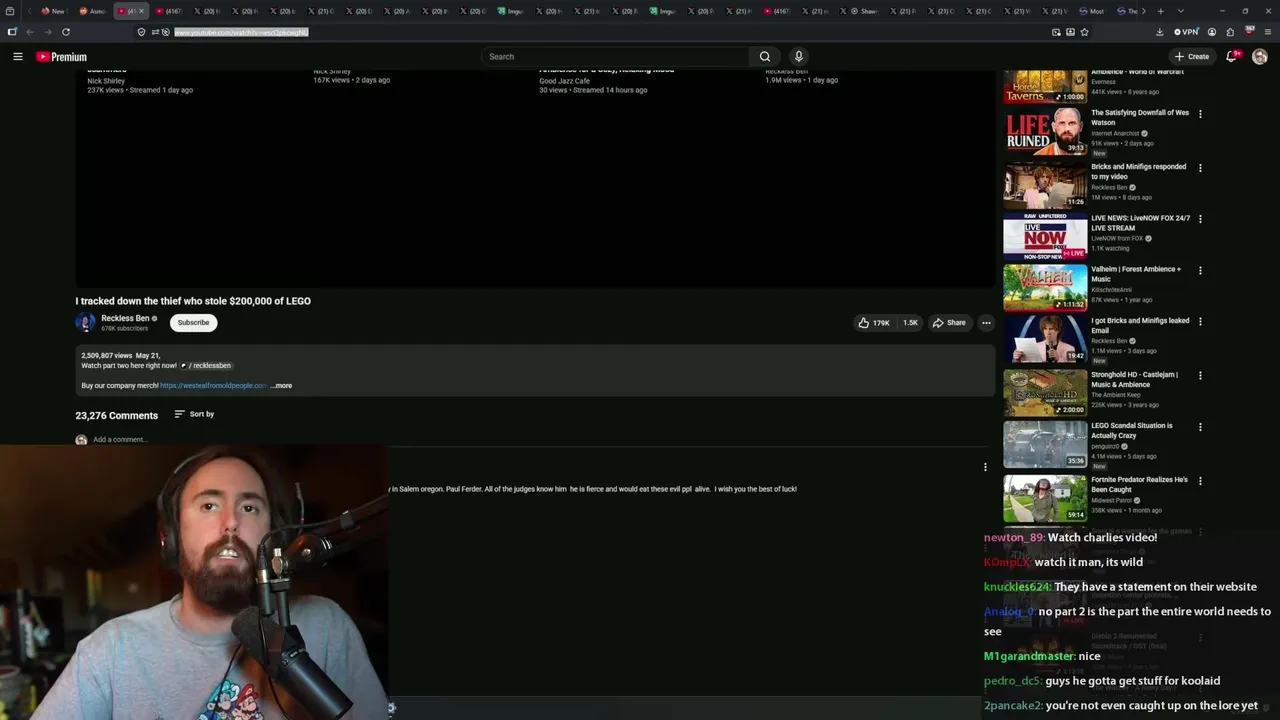Open the YouTube guide hamburger menu
Viewport: 1280px width, 720px height.
17,57
